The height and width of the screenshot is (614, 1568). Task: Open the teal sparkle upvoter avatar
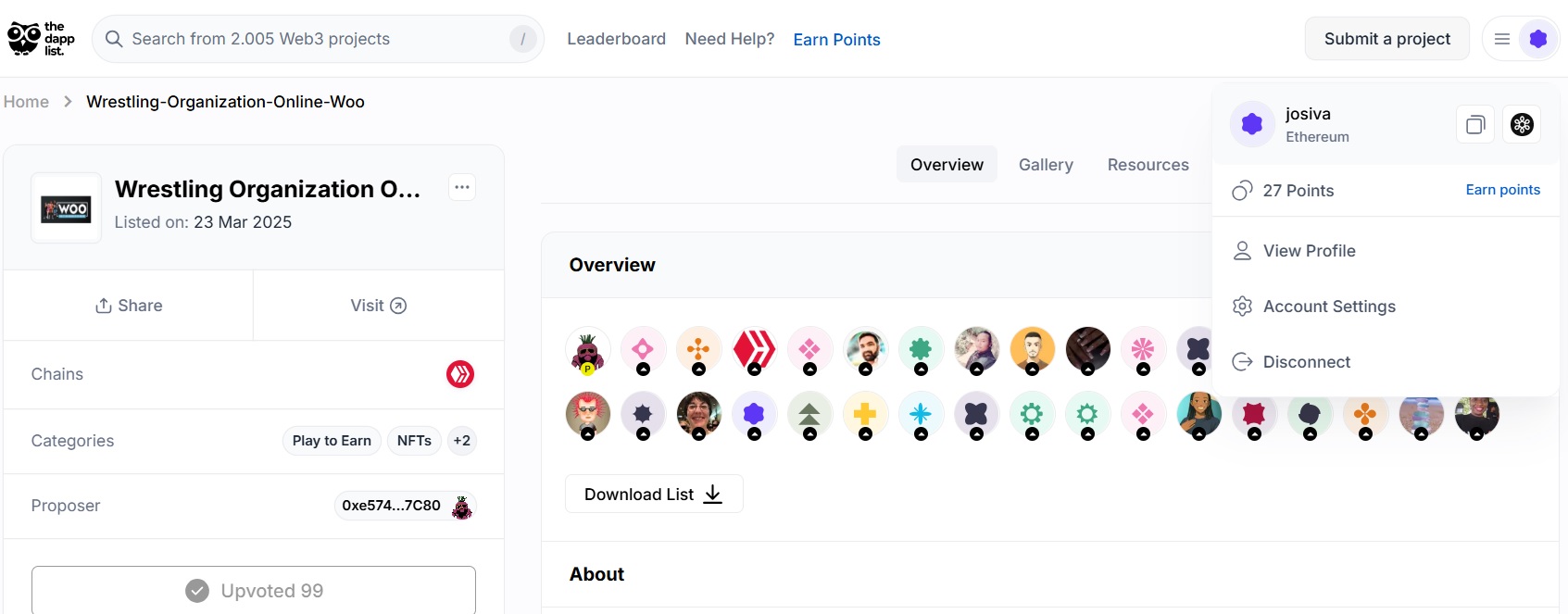coord(921,414)
